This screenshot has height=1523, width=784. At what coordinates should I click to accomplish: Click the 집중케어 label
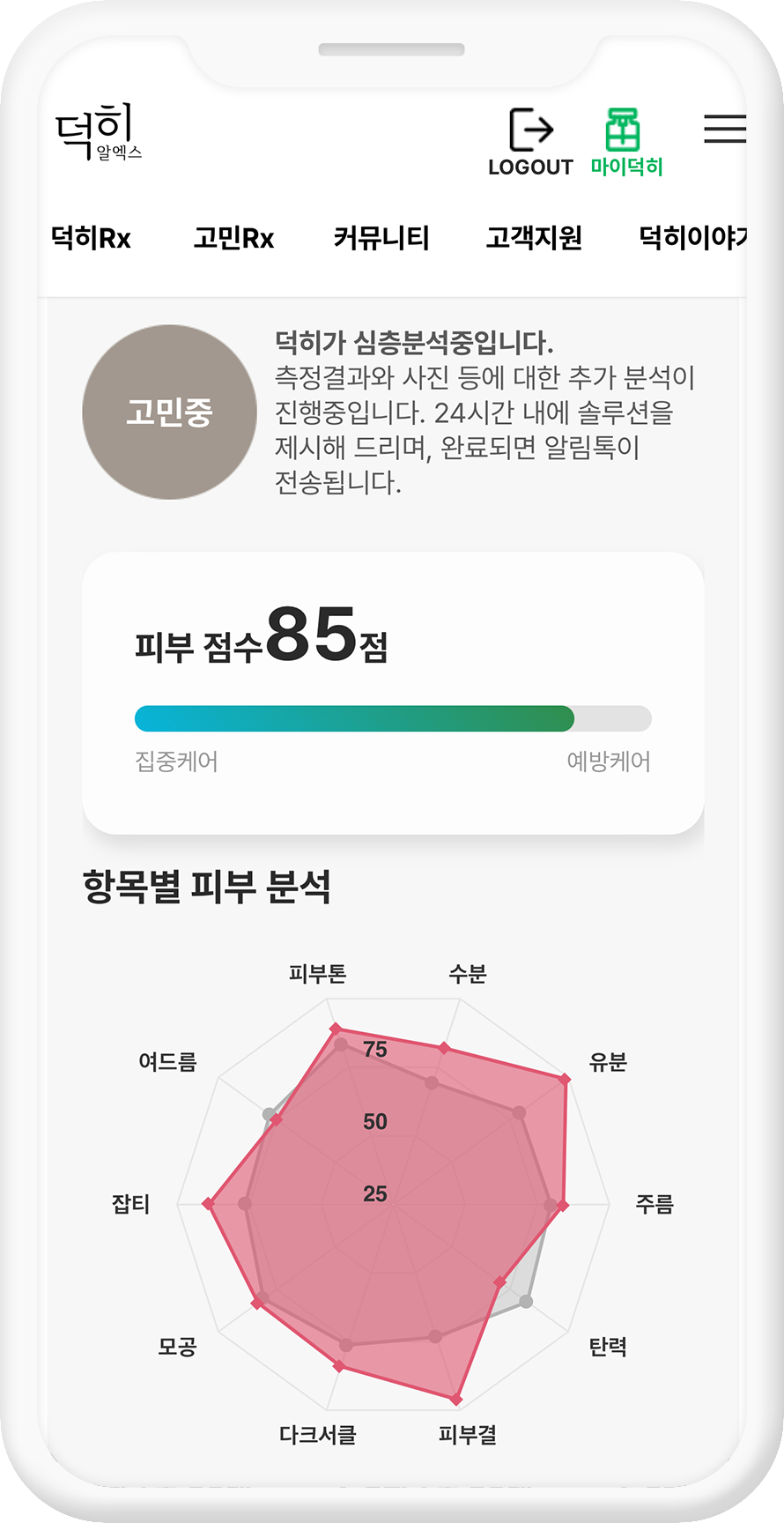click(x=176, y=761)
